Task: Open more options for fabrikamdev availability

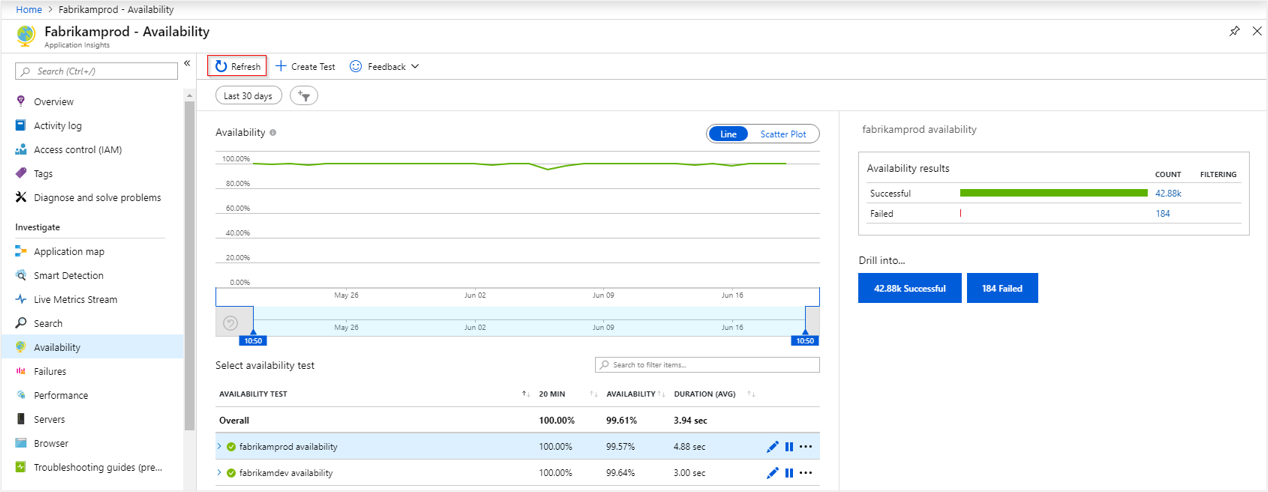Action: [x=806, y=473]
